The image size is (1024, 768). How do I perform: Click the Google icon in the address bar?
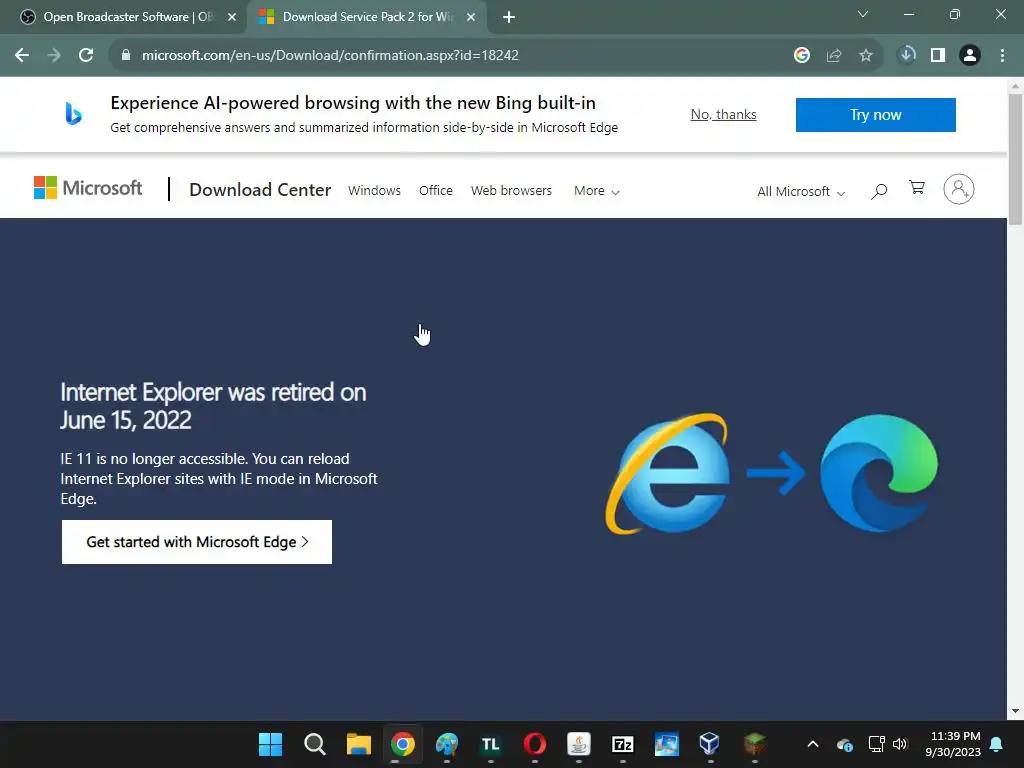(802, 56)
